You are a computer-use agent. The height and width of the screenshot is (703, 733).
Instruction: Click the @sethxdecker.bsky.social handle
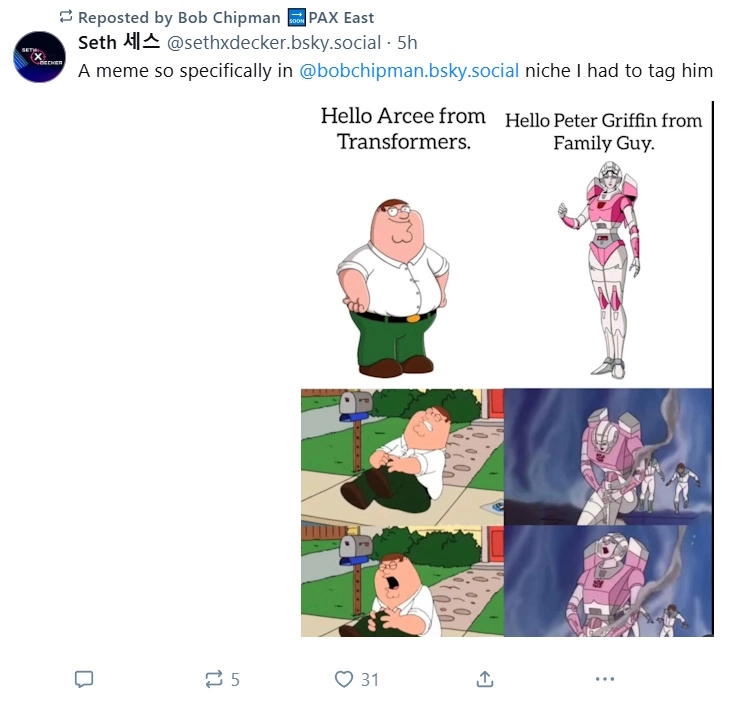[x=274, y=43]
